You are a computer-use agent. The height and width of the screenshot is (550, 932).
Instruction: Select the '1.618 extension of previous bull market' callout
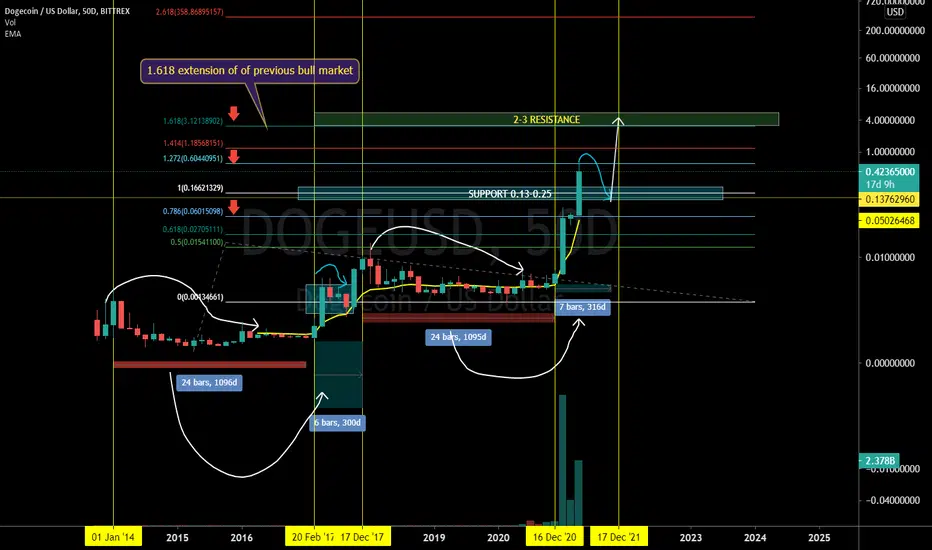[x=250, y=71]
